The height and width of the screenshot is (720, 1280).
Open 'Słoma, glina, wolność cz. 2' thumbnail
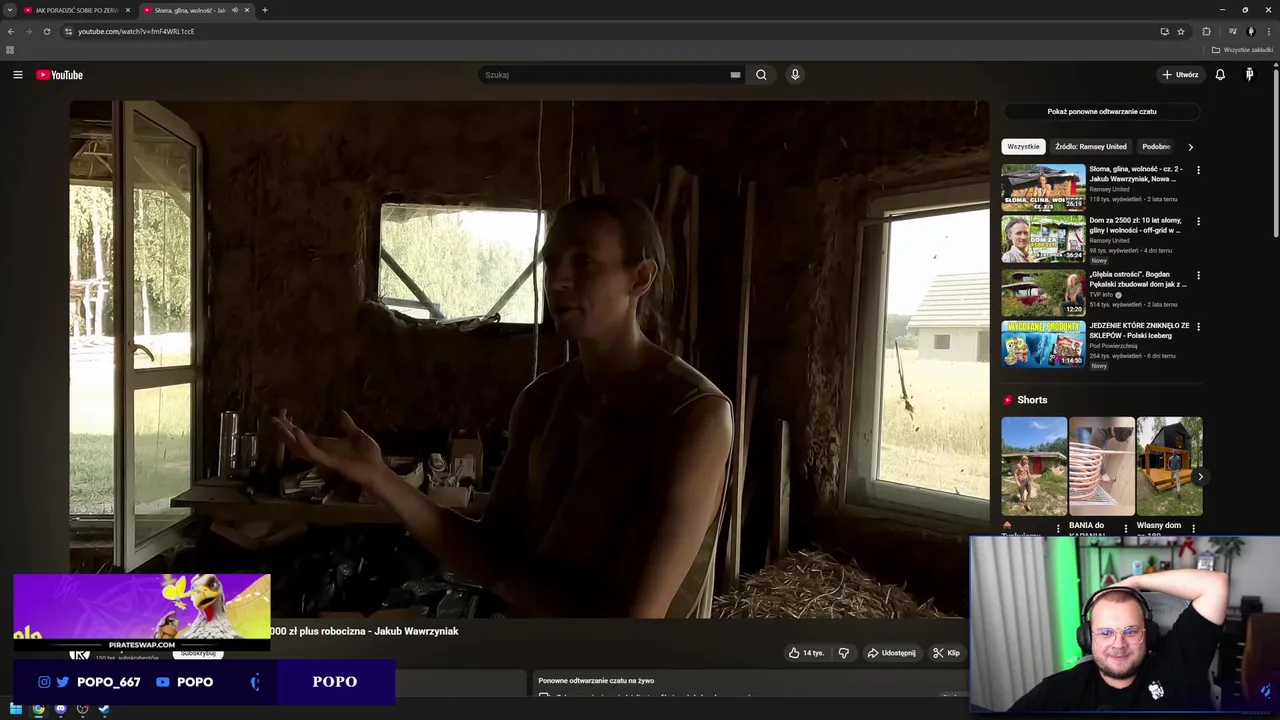click(1043, 187)
